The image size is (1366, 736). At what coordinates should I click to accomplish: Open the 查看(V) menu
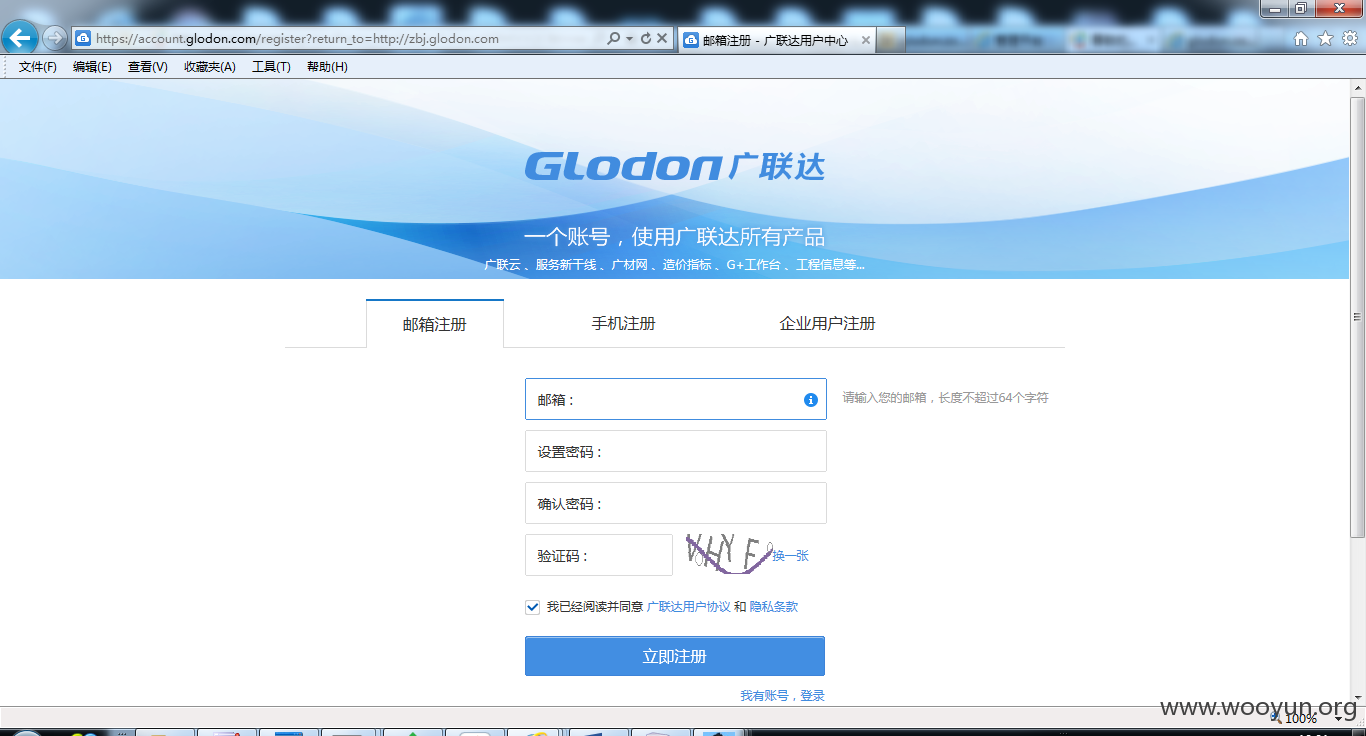click(x=148, y=67)
